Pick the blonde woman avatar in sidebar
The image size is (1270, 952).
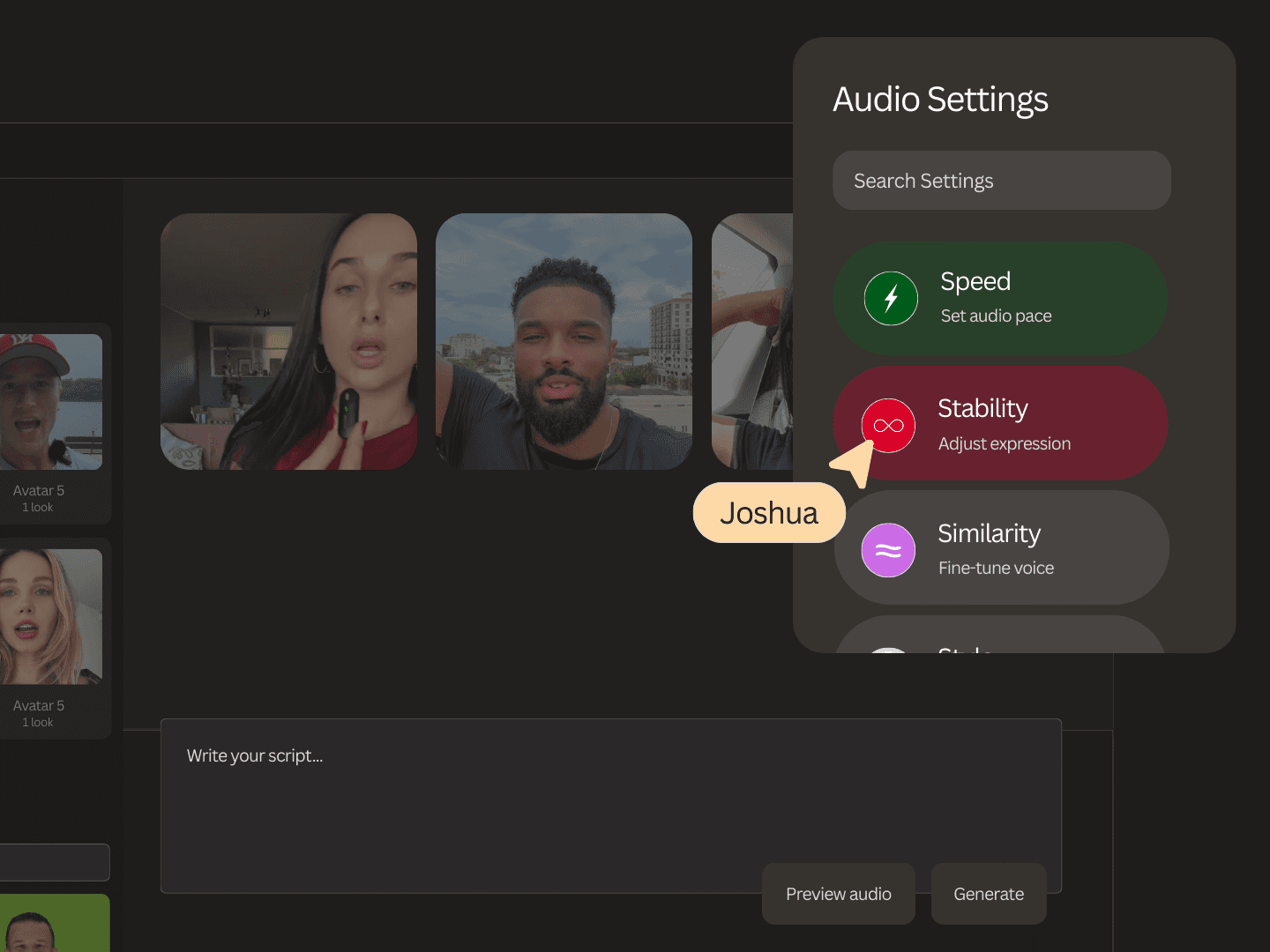[x=51, y=616]
